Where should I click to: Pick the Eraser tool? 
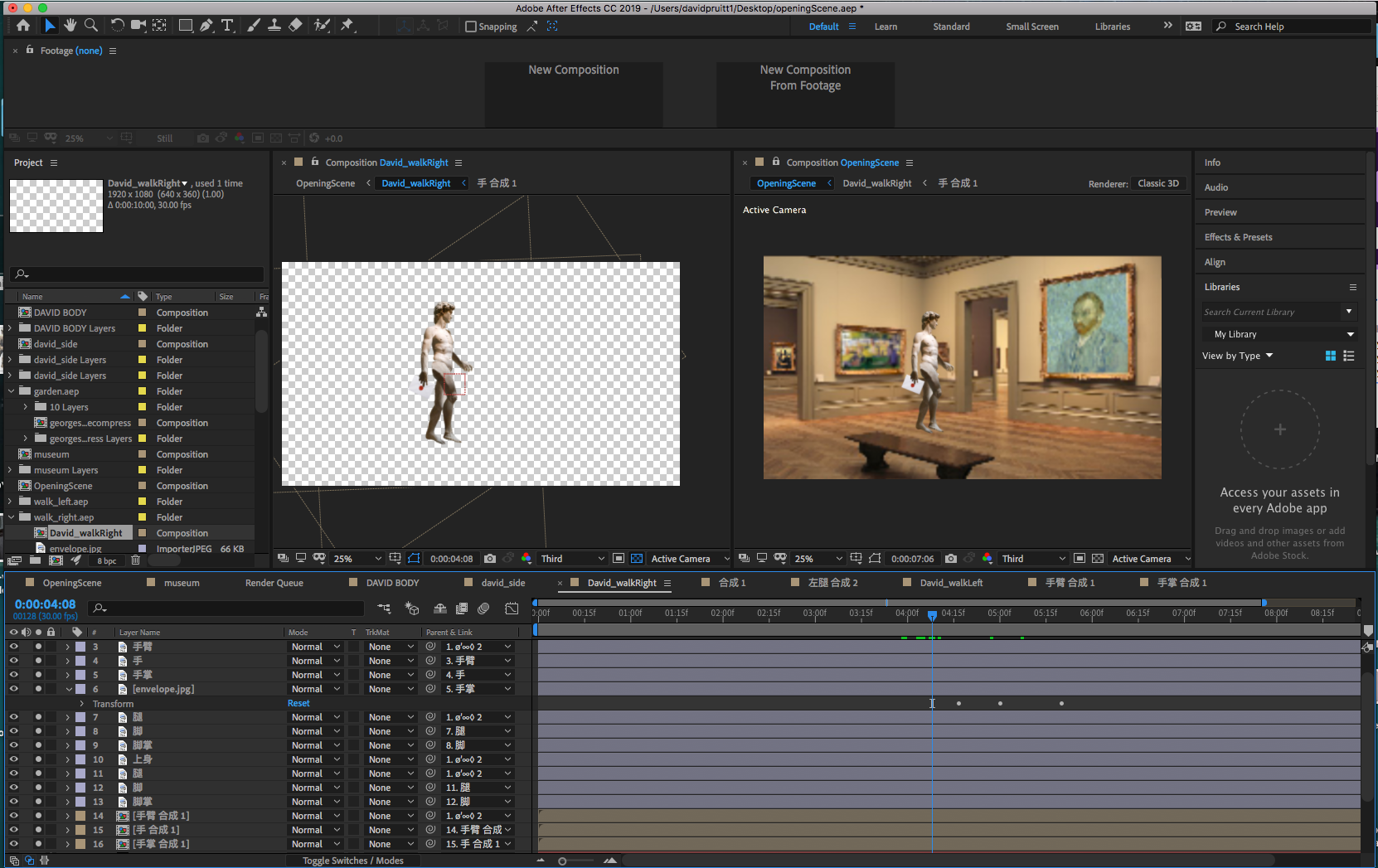click(295, 26)
